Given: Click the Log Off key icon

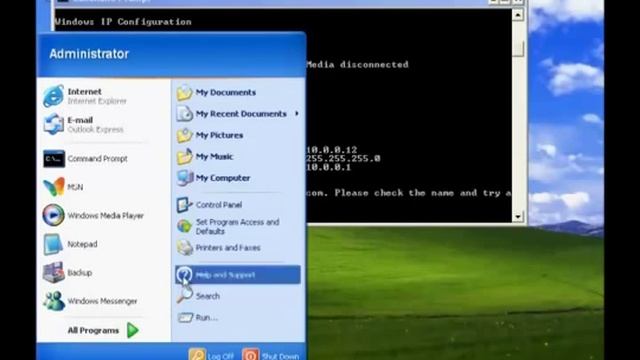Looking at the screenshot, I should pos(197,354).
